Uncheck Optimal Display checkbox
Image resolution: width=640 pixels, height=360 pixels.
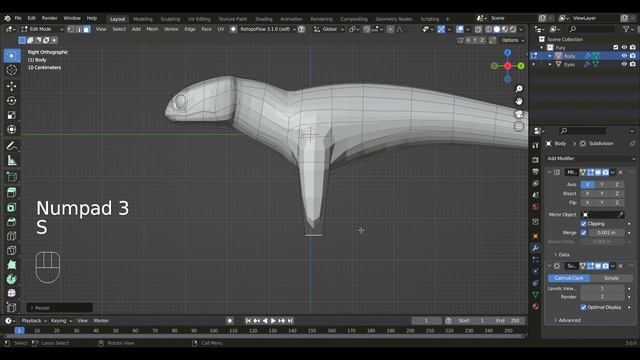tap(584, 307)
